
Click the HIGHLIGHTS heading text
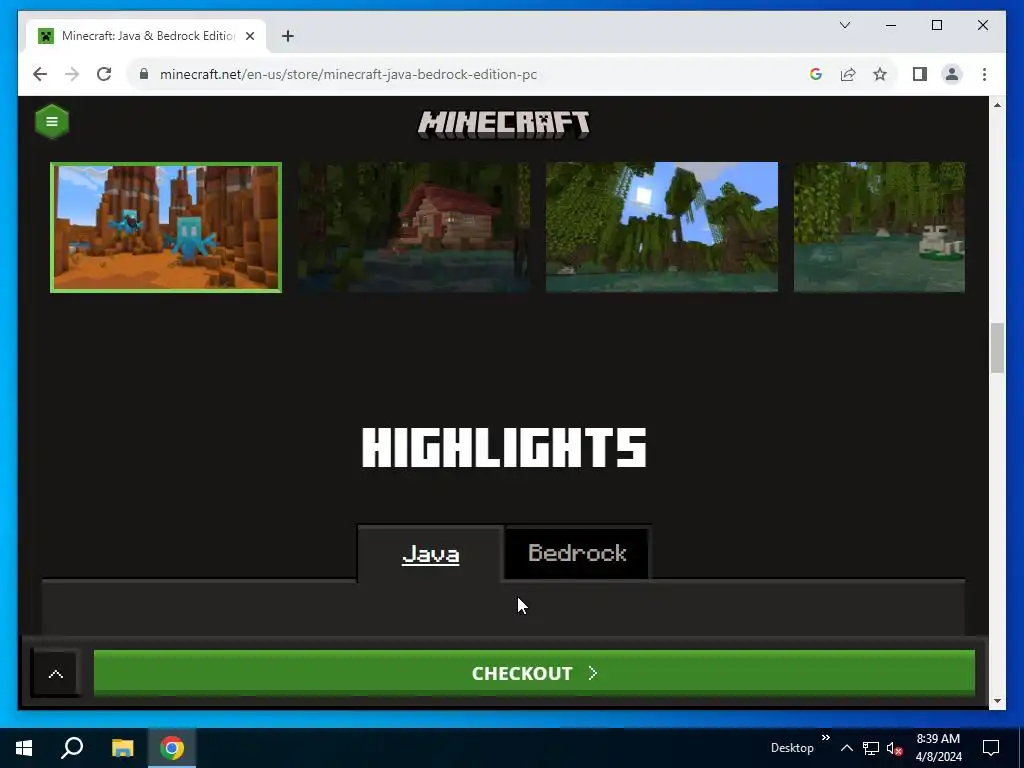pos(504,448)
